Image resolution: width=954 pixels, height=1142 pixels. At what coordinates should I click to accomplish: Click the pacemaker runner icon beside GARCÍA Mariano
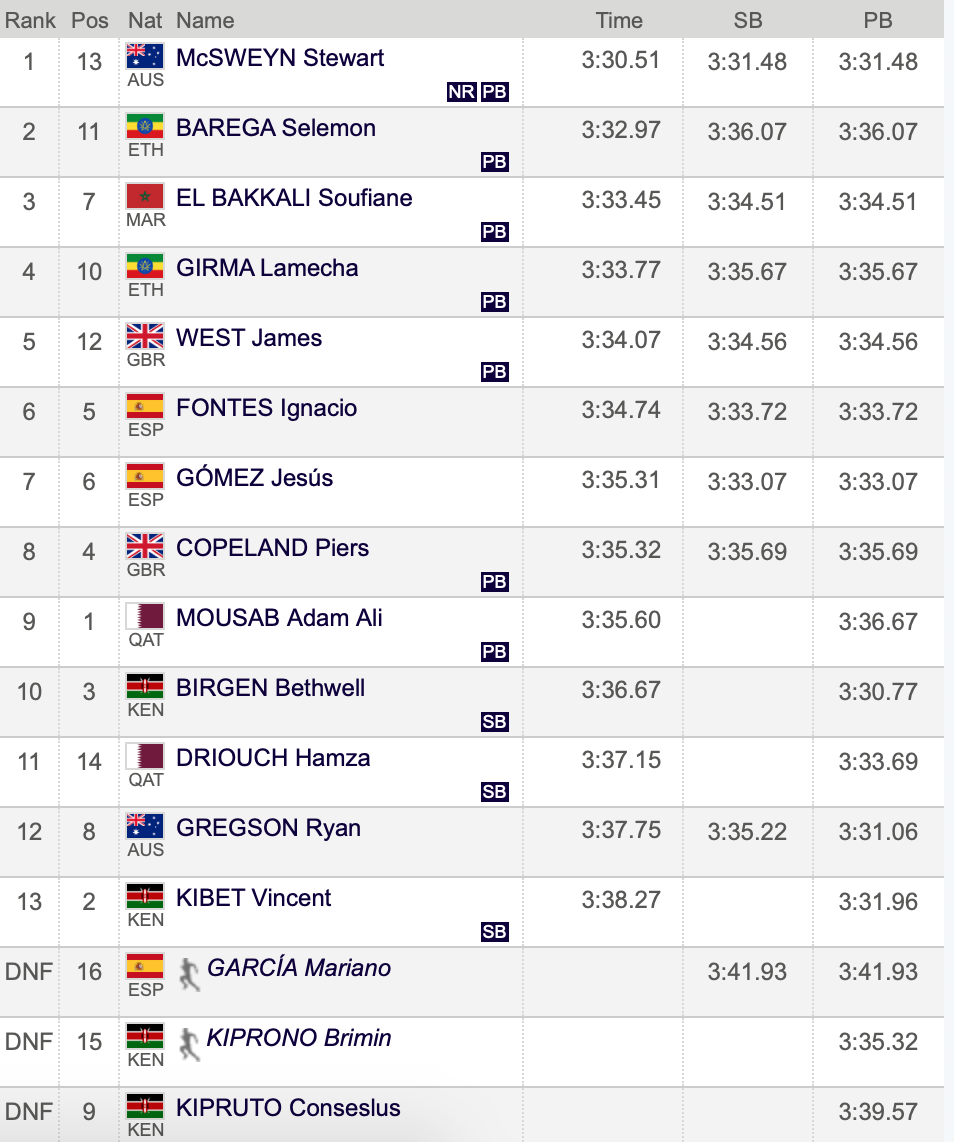[x=189, y=974]
